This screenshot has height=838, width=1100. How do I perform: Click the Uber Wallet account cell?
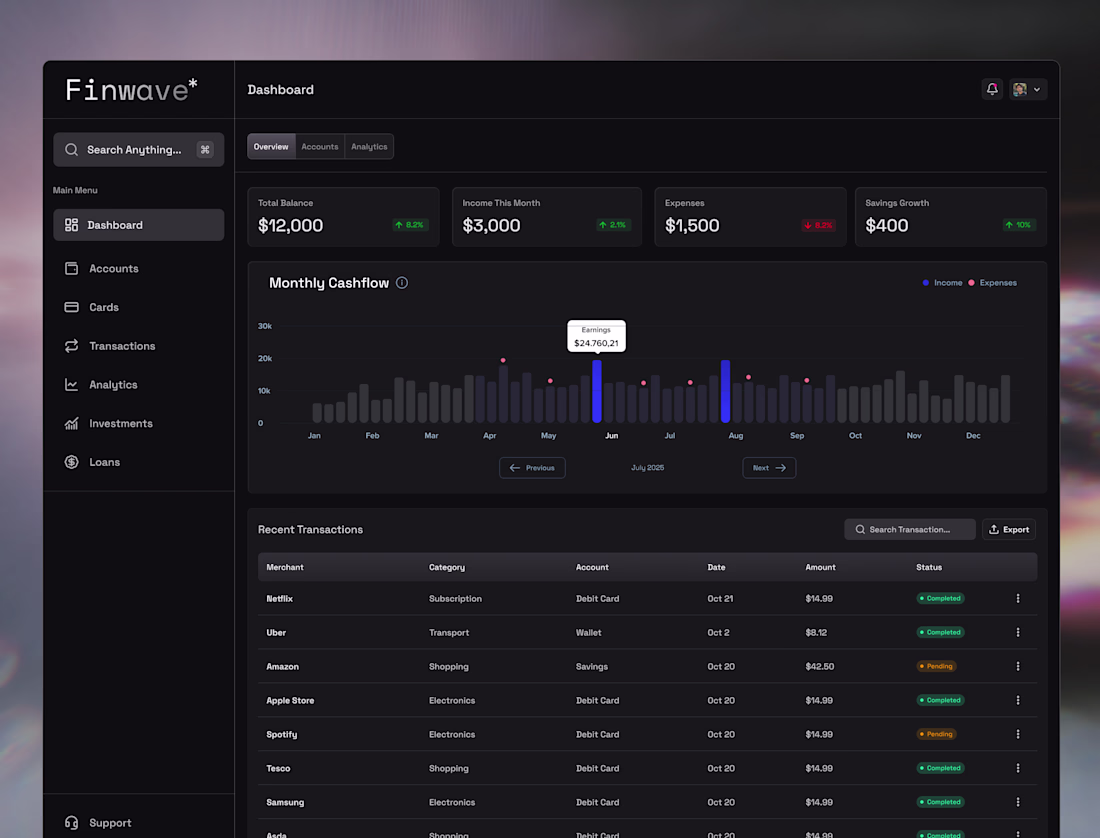tap(589, 633)
